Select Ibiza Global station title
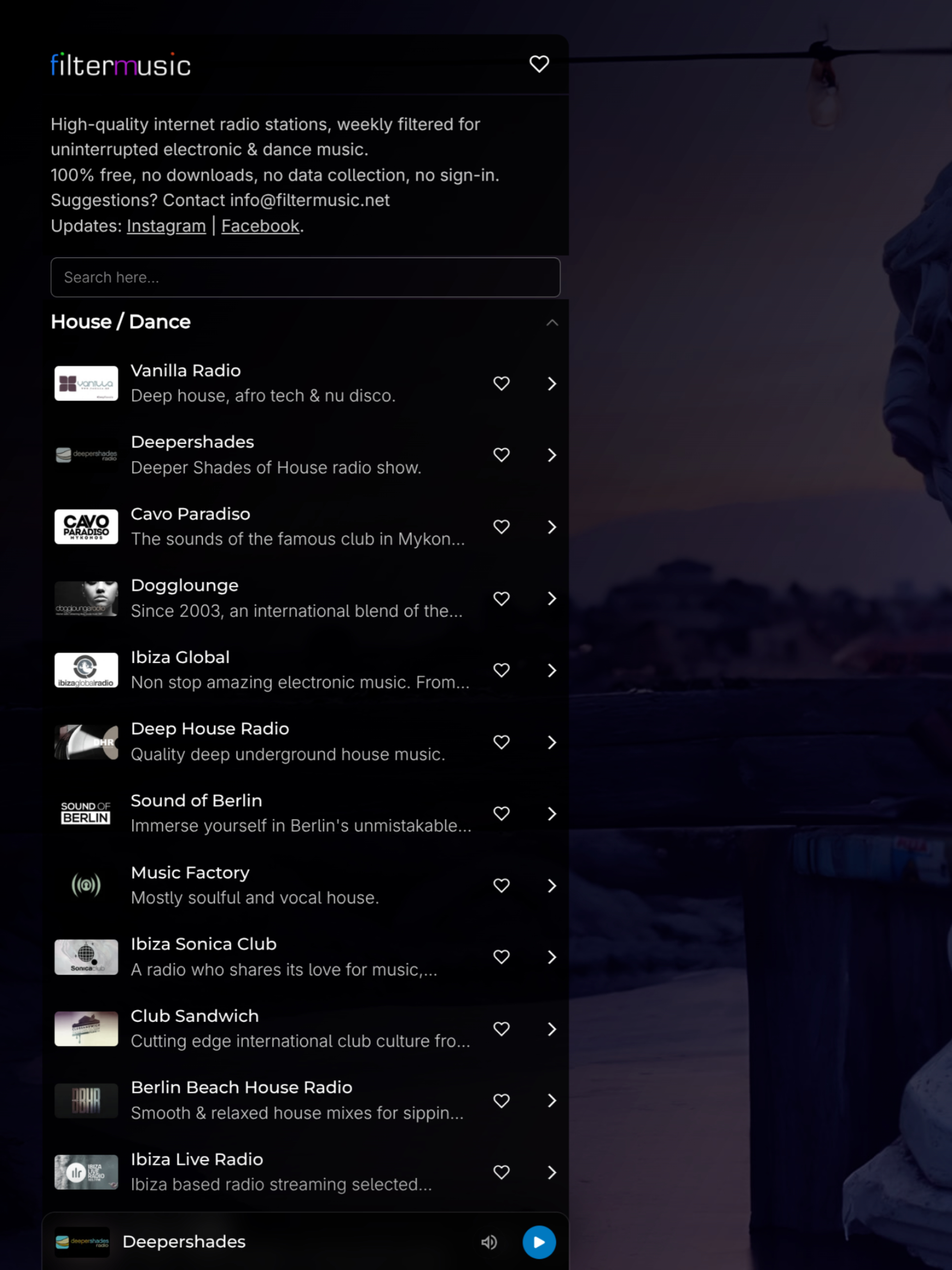The height and width of the screenshot is (1270, 952). [180, 658]
